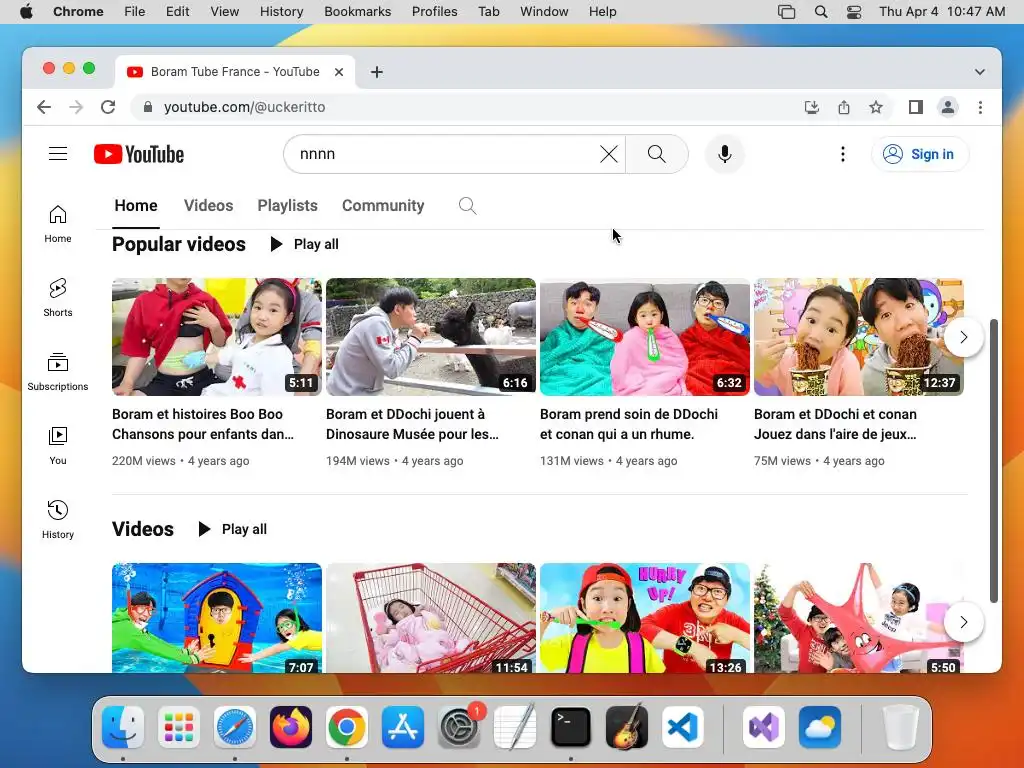The height and width of the screenshot is (768, 1024).
Task: View site info lock icon
Action: click(x=148, y=107)
